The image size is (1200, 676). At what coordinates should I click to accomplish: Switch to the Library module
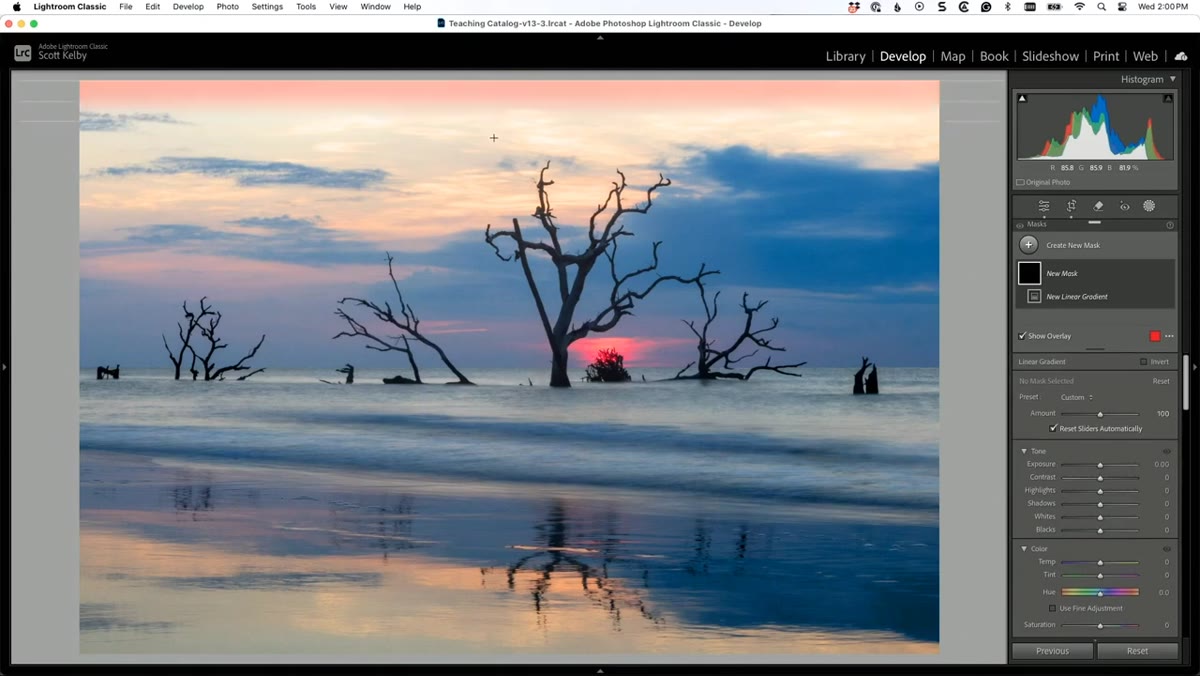(x=846, y=56)
